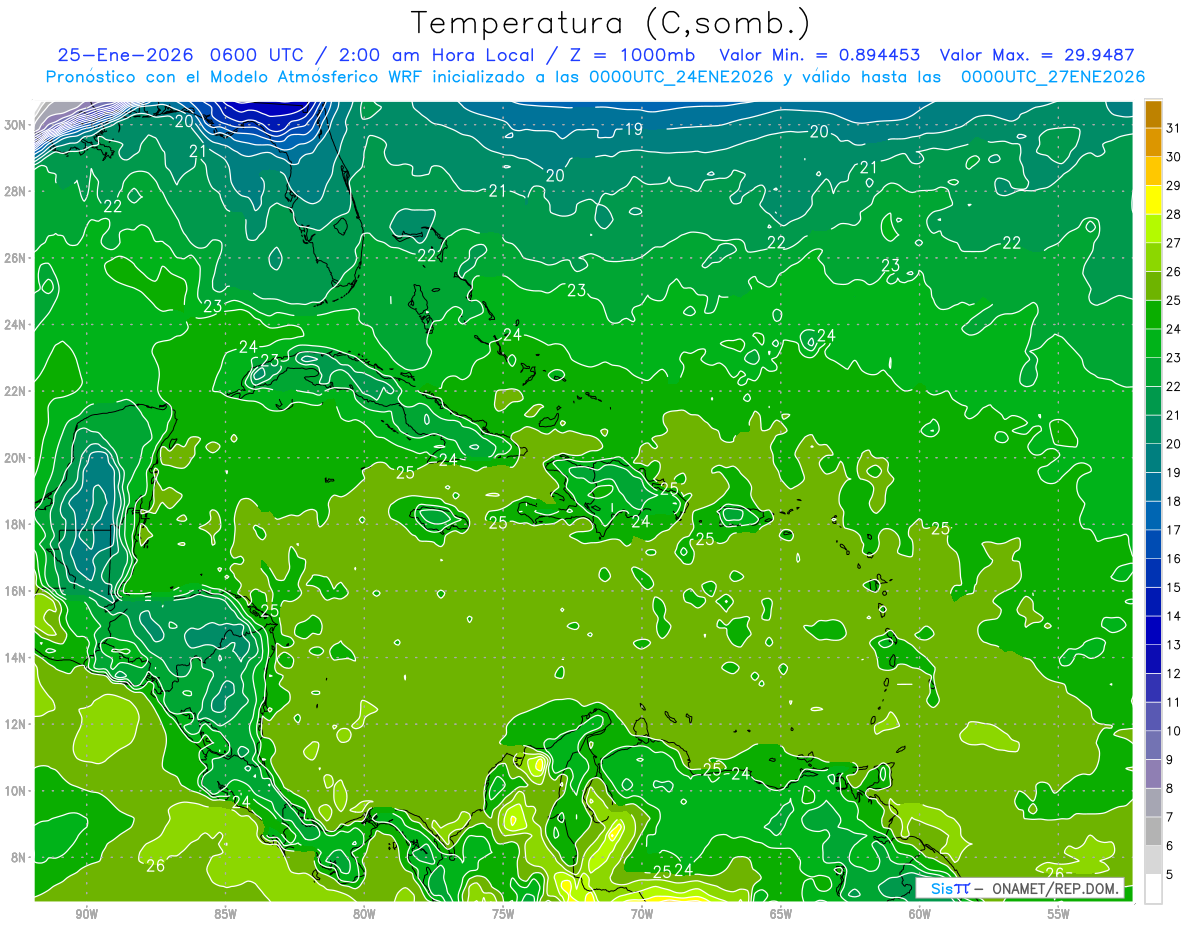Viewport: 1200px width, 927px height.
Task: Click the 24N latitude axis label
Action: coord(17,325)
